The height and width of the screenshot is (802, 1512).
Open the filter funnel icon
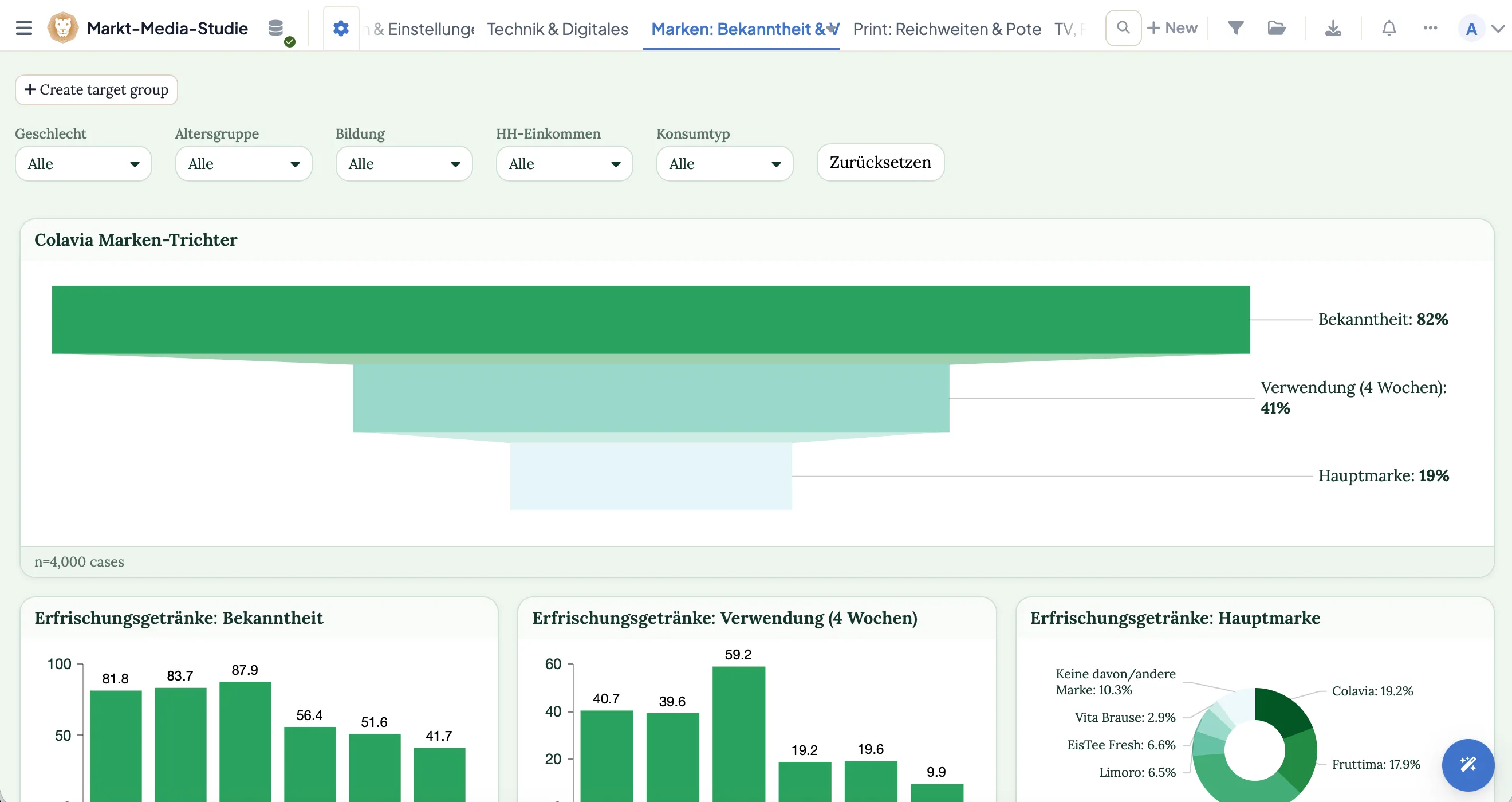tap(1235, 27)
